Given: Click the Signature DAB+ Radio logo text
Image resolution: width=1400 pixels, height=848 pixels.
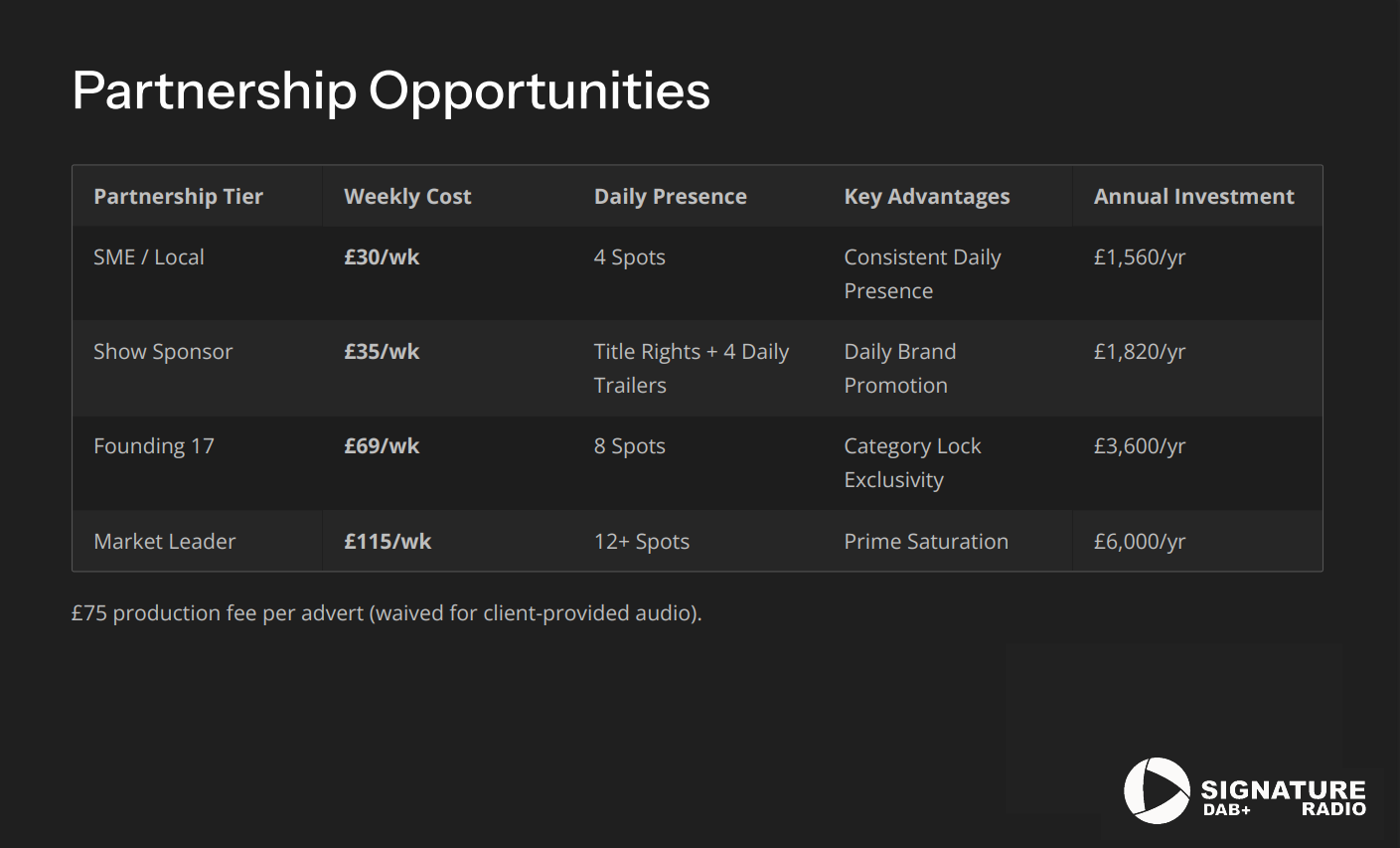Looking at the screenshot, I should (1283, 797).
